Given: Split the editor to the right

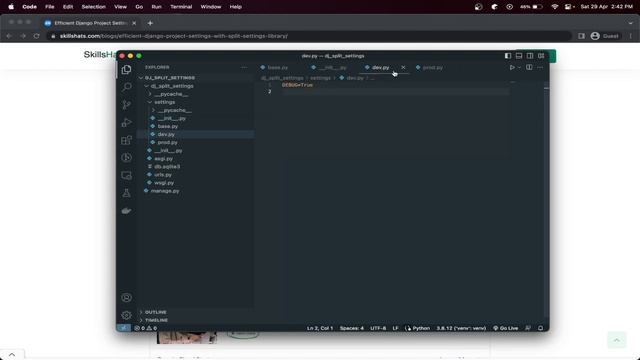Looking at the screenshot, I should tap(529, 67).
